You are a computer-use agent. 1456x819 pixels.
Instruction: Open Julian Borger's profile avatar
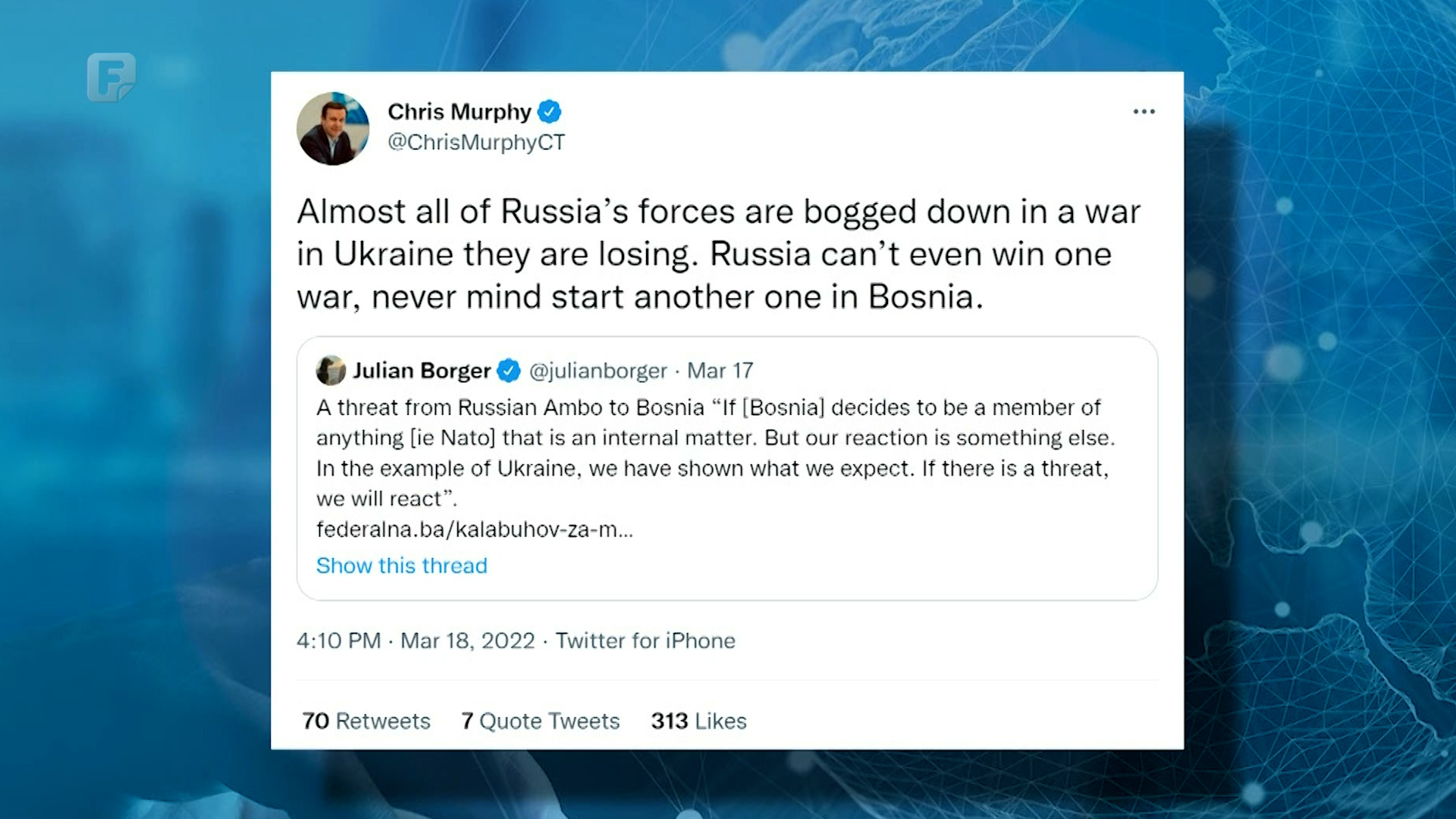click(x=329, y=371)
